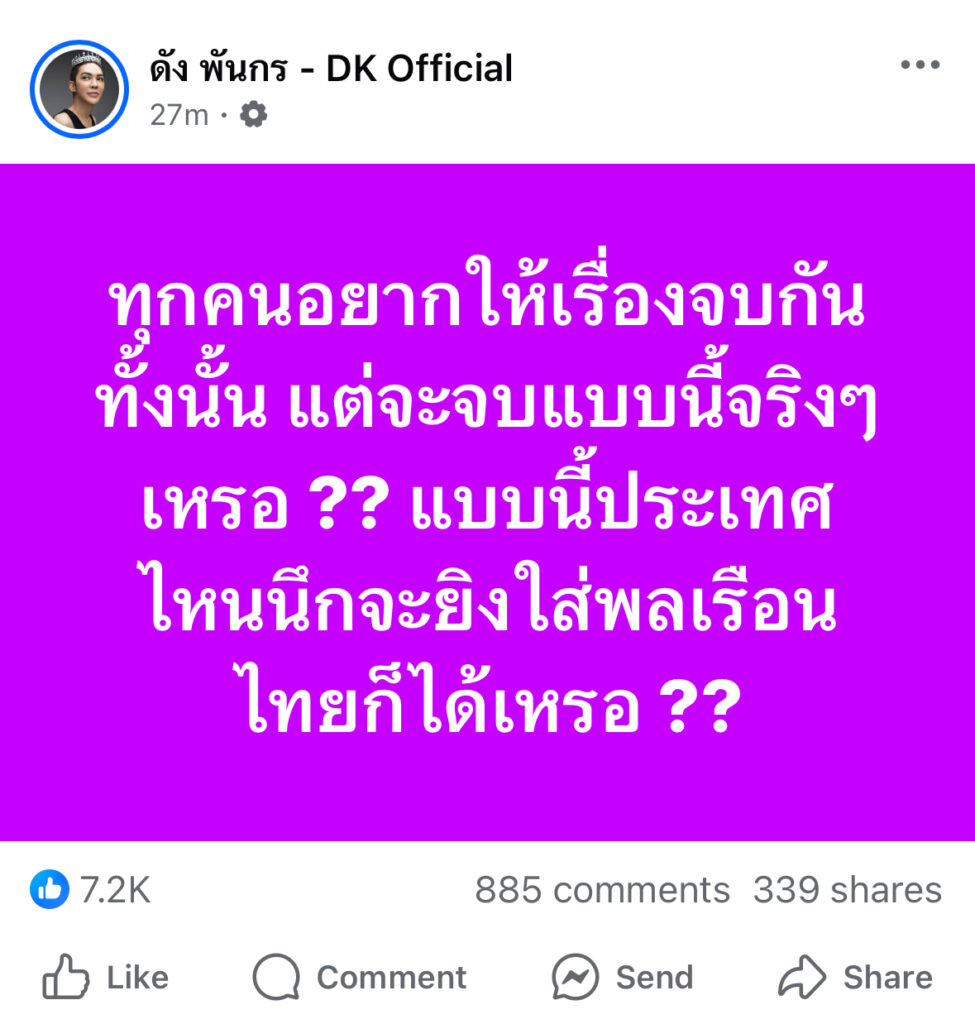Screen dimensions: 975x1024
Task: Open the ดัง พันกร - DK Official page name
Action: point(331,69)
